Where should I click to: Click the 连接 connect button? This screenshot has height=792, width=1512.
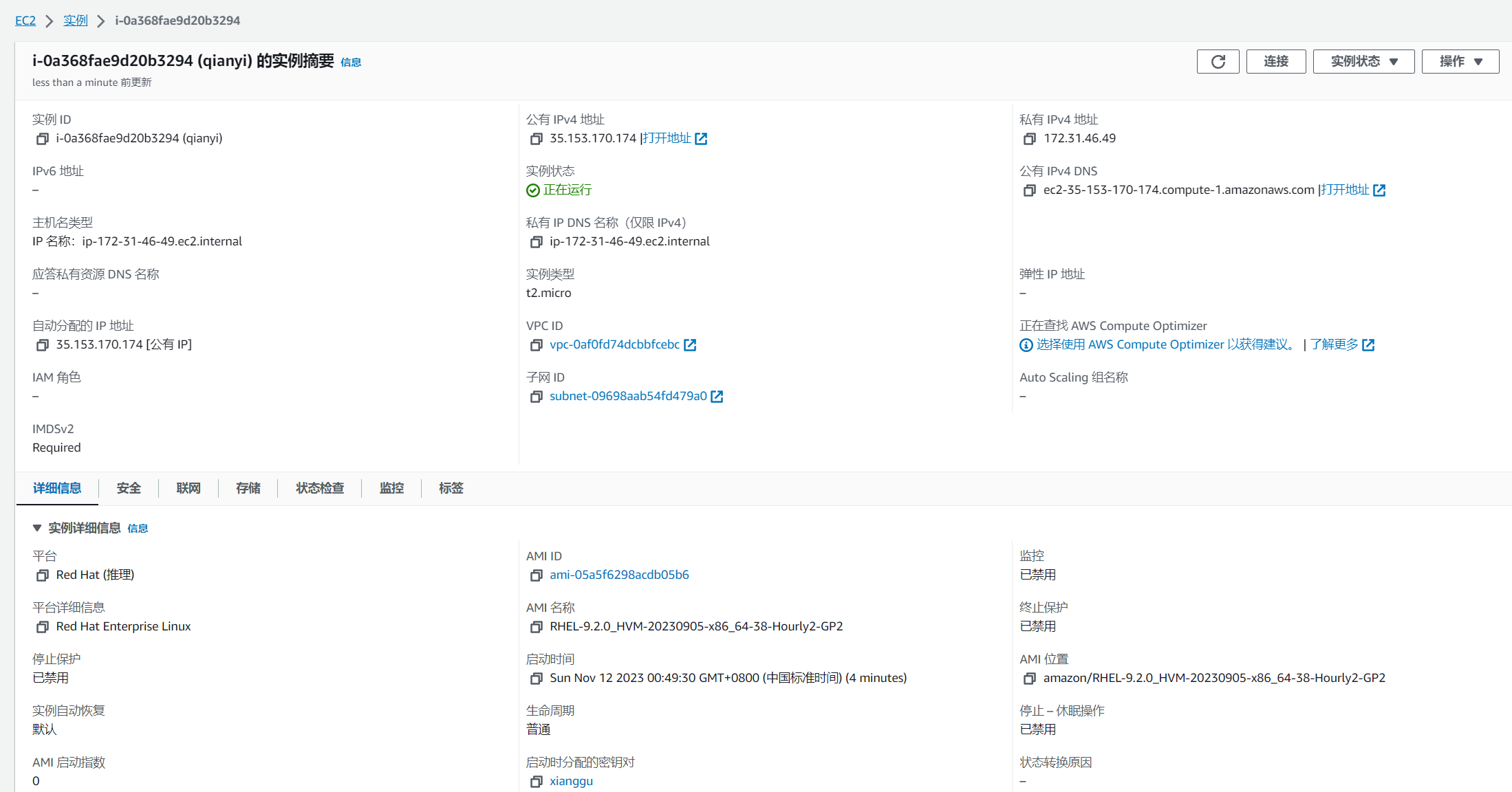pos(1276,62)
